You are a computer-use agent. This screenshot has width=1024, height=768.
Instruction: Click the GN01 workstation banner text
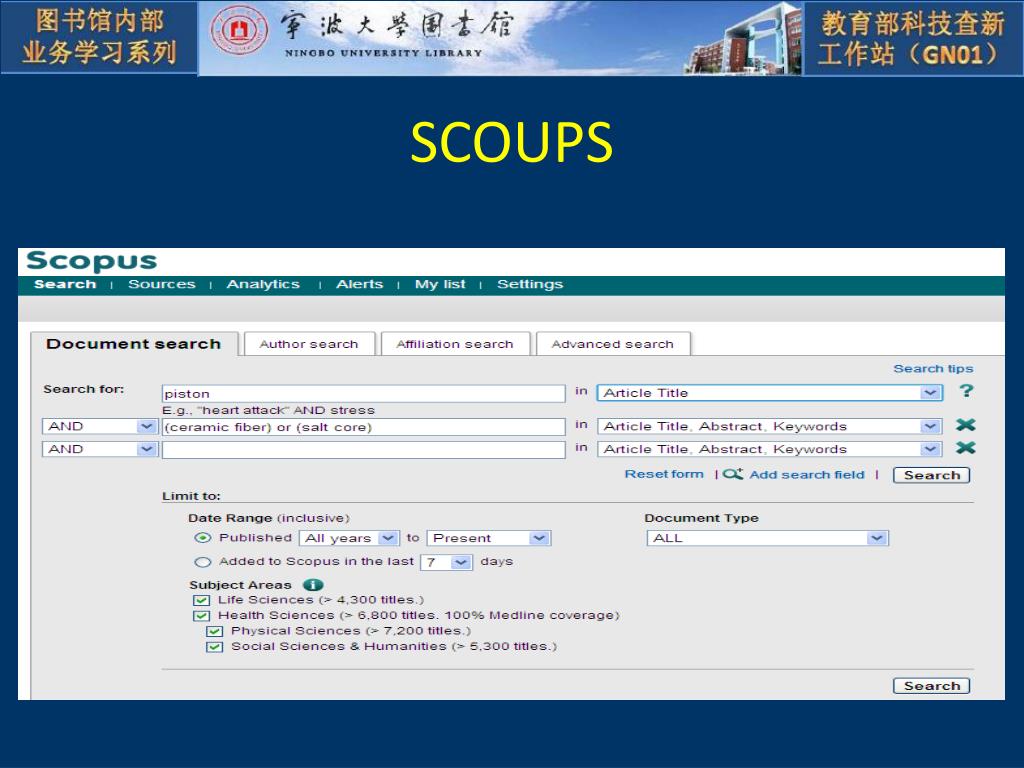coord(912,39)
